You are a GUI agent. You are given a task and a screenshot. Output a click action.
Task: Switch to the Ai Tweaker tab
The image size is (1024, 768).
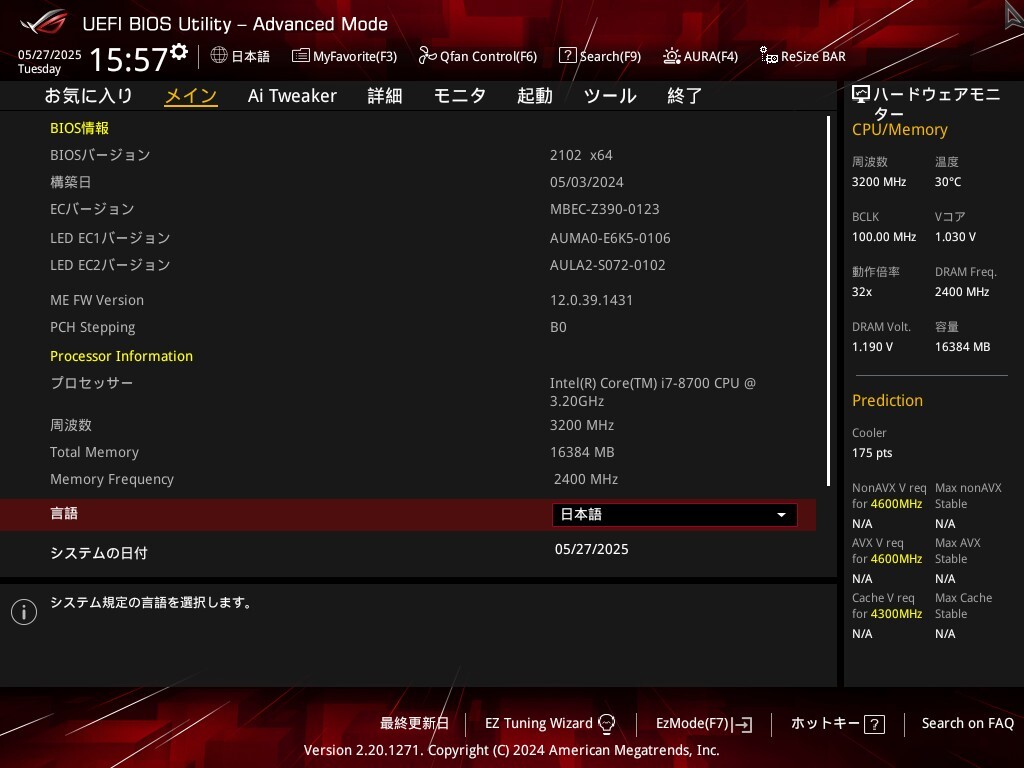click(292, 96)
